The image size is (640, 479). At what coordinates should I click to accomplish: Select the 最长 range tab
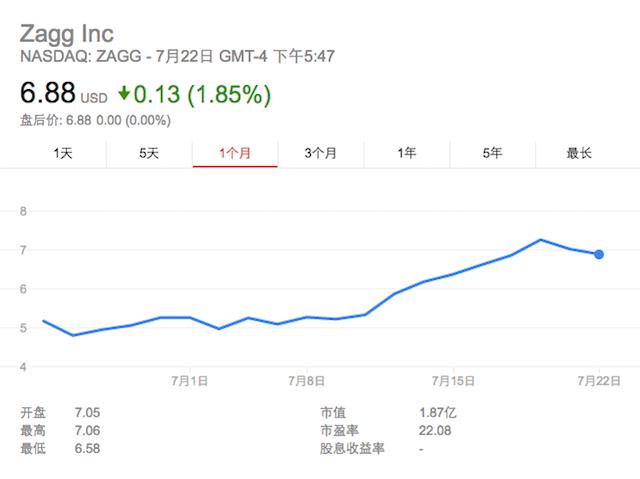pyautogui.click(x=579, y=153)
